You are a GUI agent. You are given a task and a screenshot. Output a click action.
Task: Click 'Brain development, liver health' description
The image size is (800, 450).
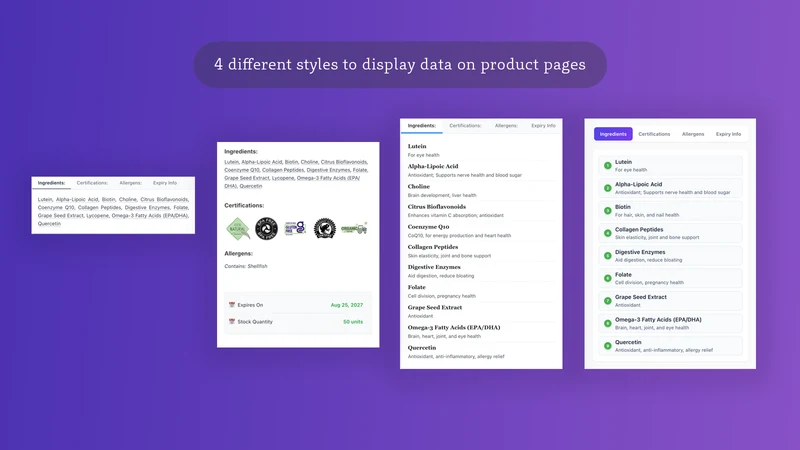[442, 195]
